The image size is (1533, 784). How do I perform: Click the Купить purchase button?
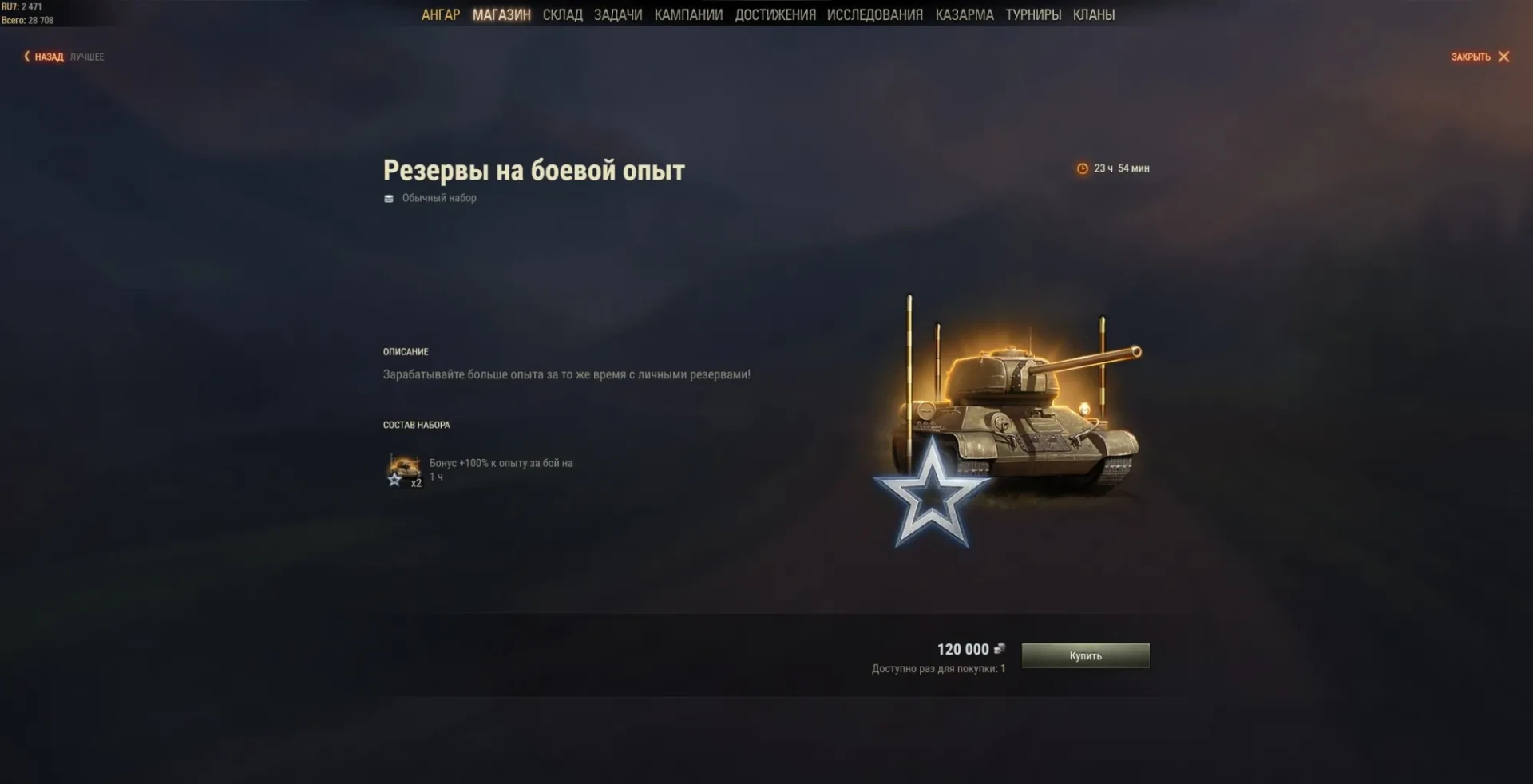coord(1086,655)
